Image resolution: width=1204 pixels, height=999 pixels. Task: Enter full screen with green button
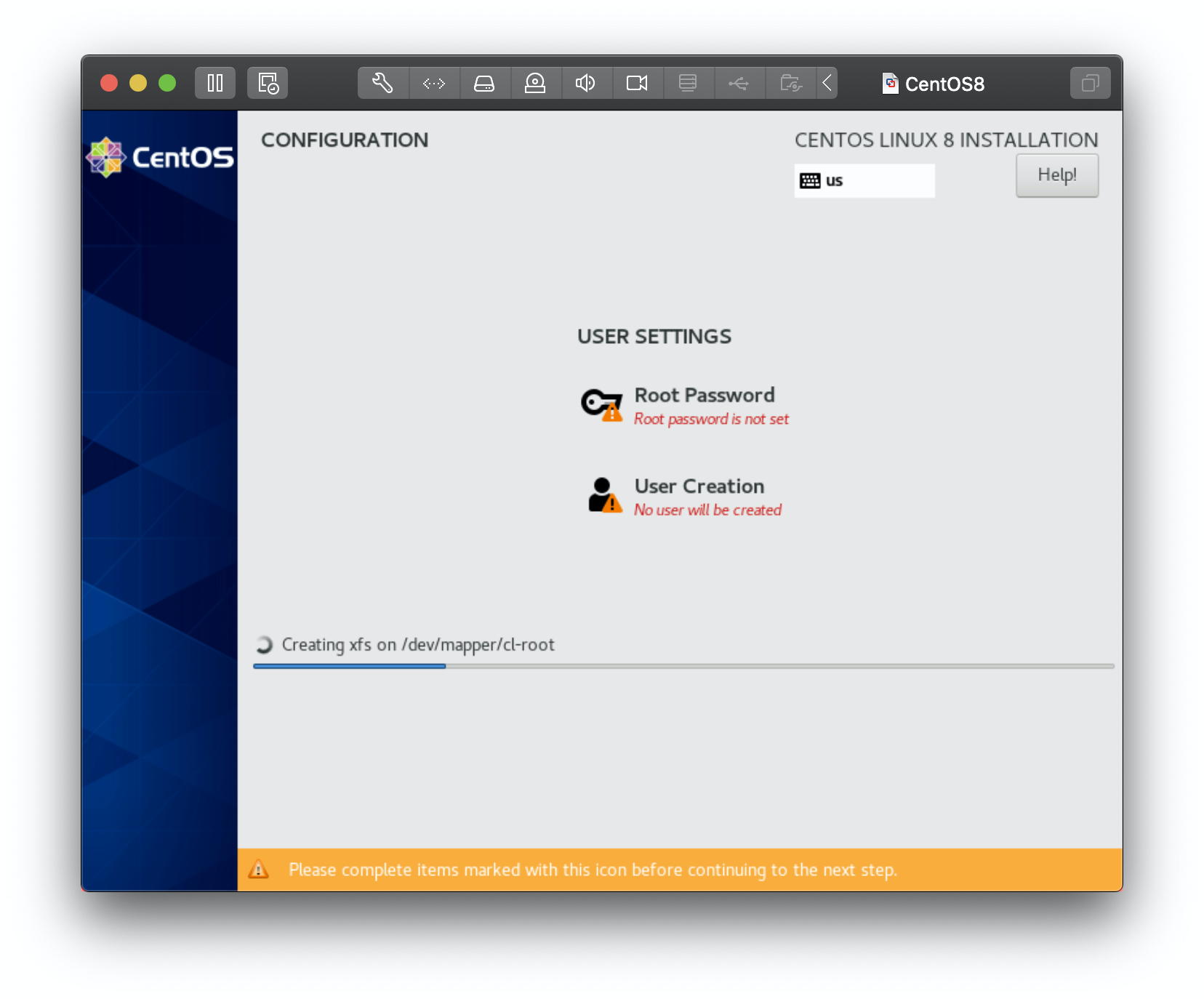click(167, 83)
